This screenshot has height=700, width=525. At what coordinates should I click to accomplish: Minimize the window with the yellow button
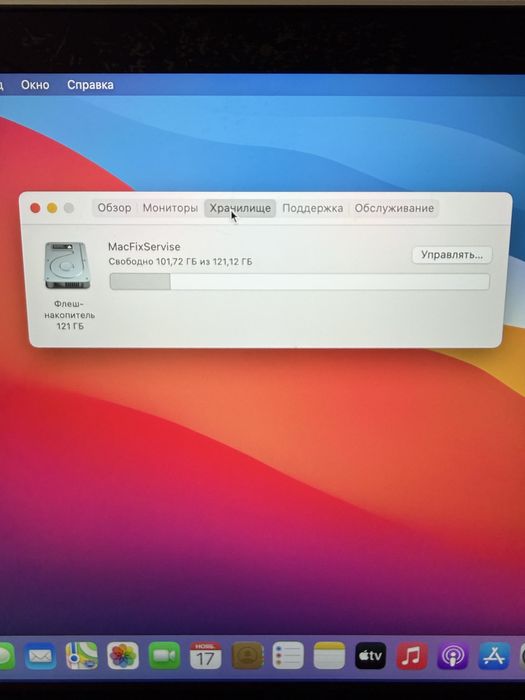52,208
